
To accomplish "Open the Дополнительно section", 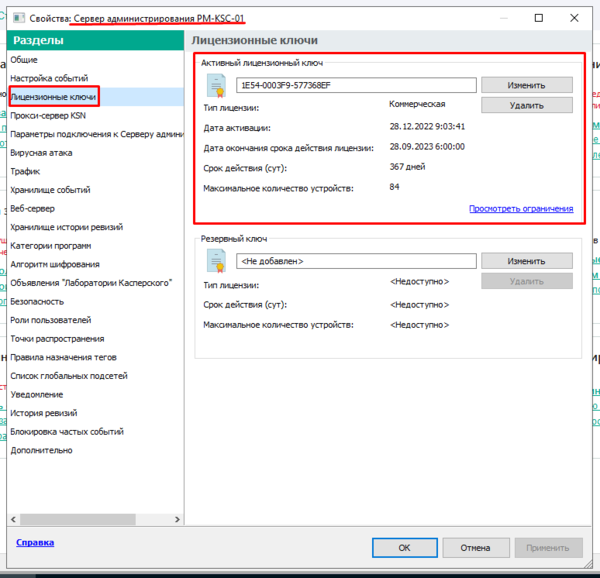I will tap(41, 451).
